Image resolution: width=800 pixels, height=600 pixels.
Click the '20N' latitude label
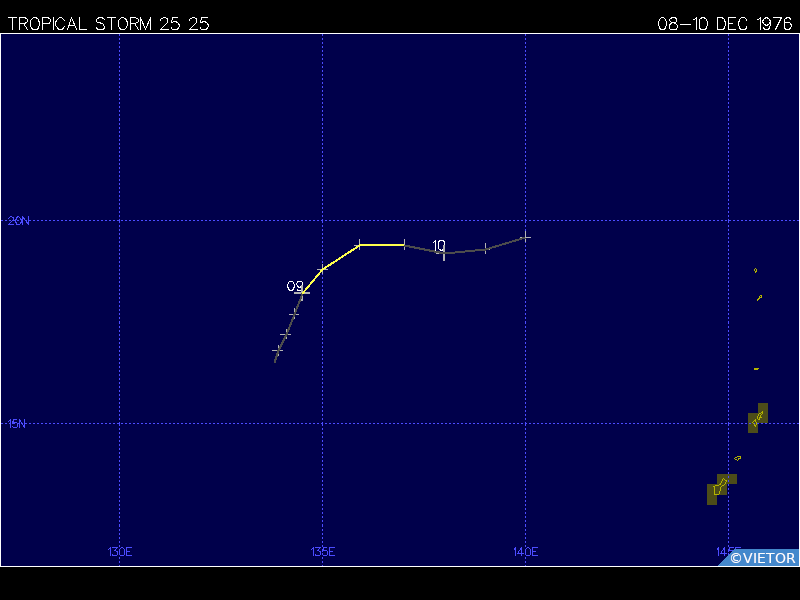click(19, 220)
